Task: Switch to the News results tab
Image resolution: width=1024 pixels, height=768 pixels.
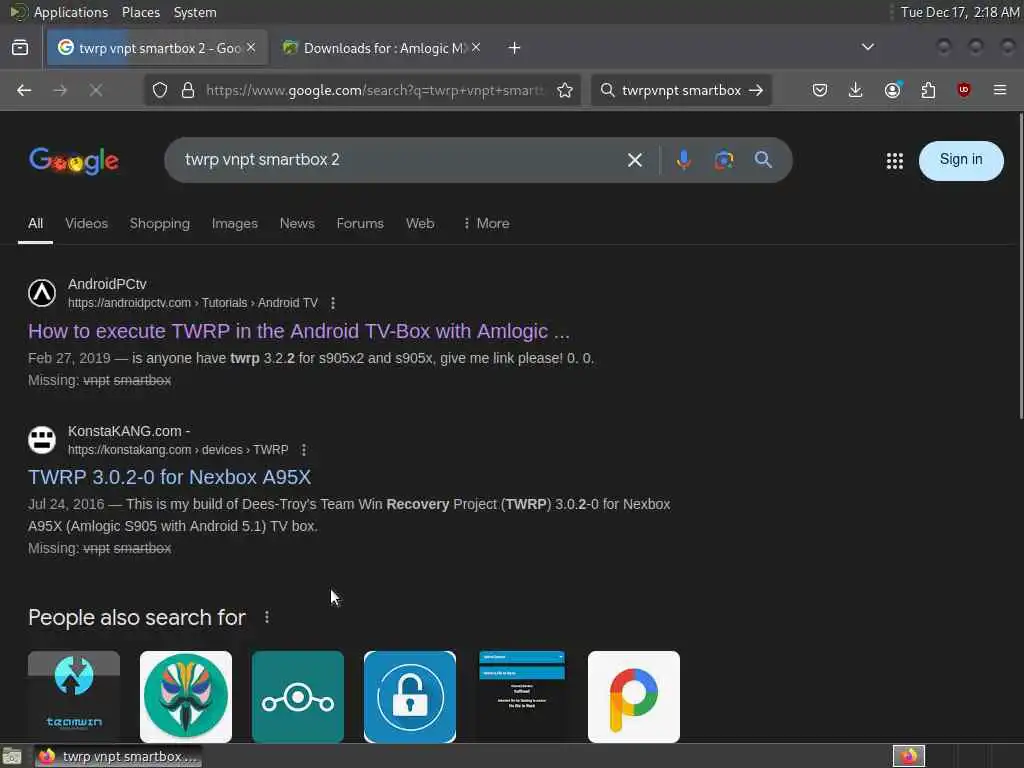Action: point(297,224)
